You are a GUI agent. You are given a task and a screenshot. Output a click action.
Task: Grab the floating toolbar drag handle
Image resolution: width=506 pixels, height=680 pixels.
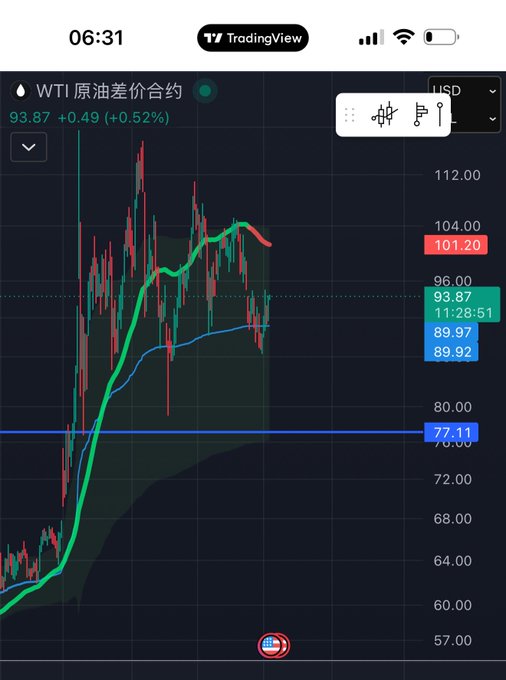(349, 115)
